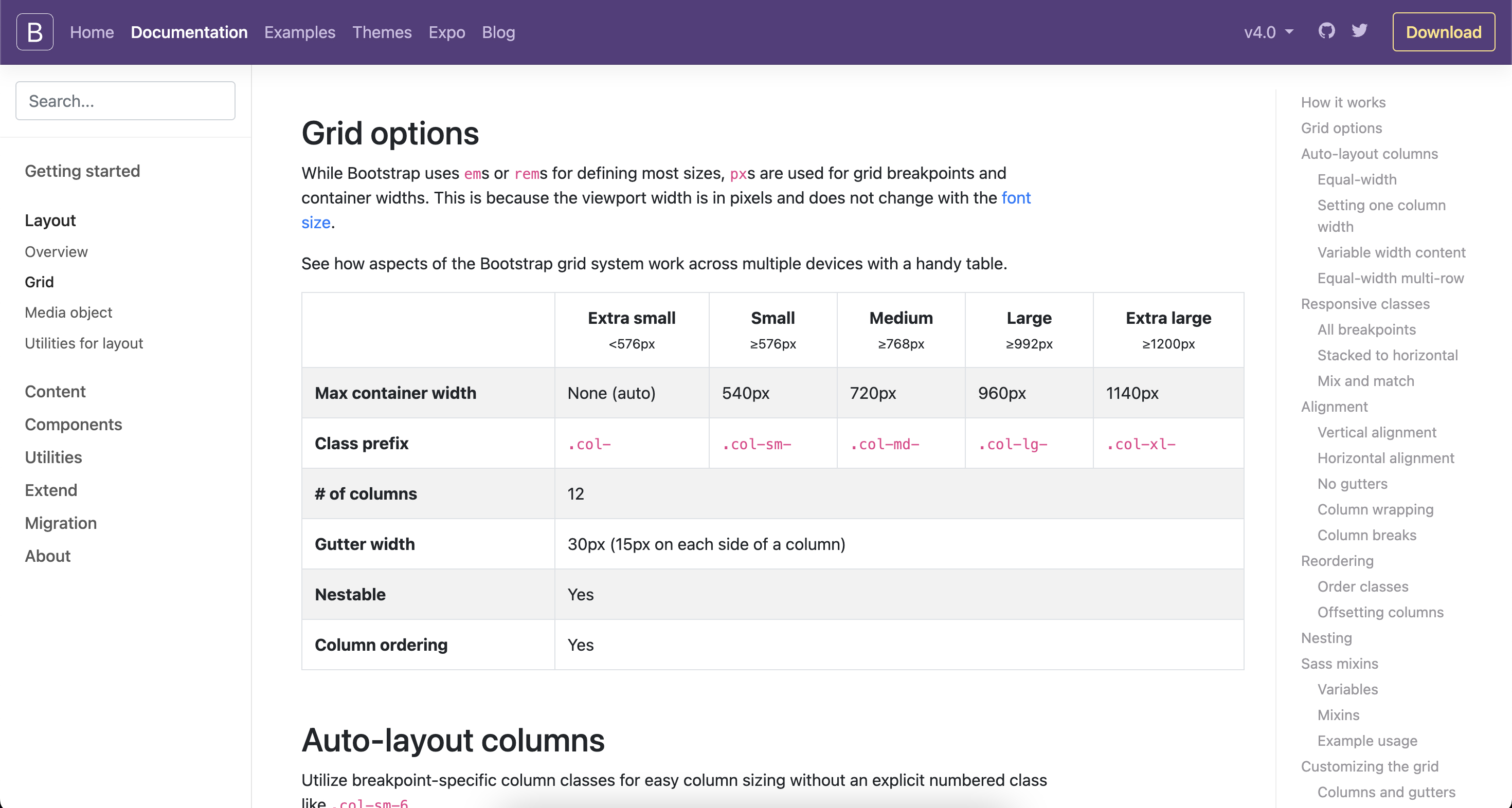Click the Extra large column header

(x=1168, y=330)
